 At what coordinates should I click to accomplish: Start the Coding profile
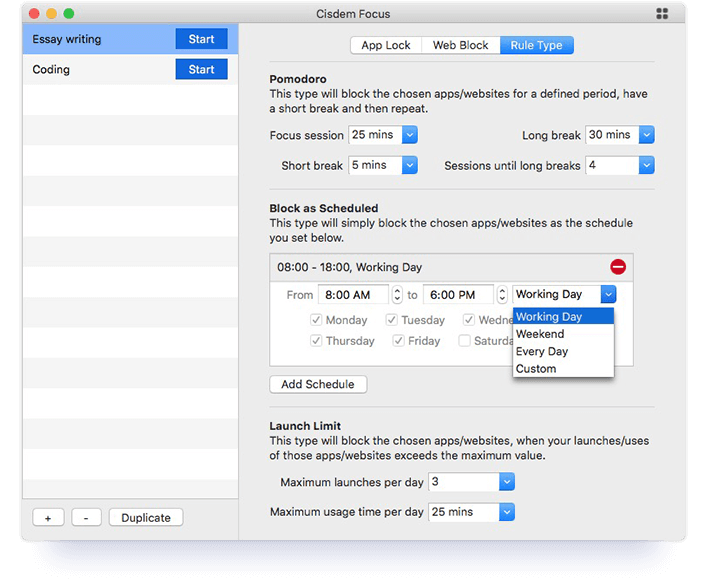[x=201, y=69]
